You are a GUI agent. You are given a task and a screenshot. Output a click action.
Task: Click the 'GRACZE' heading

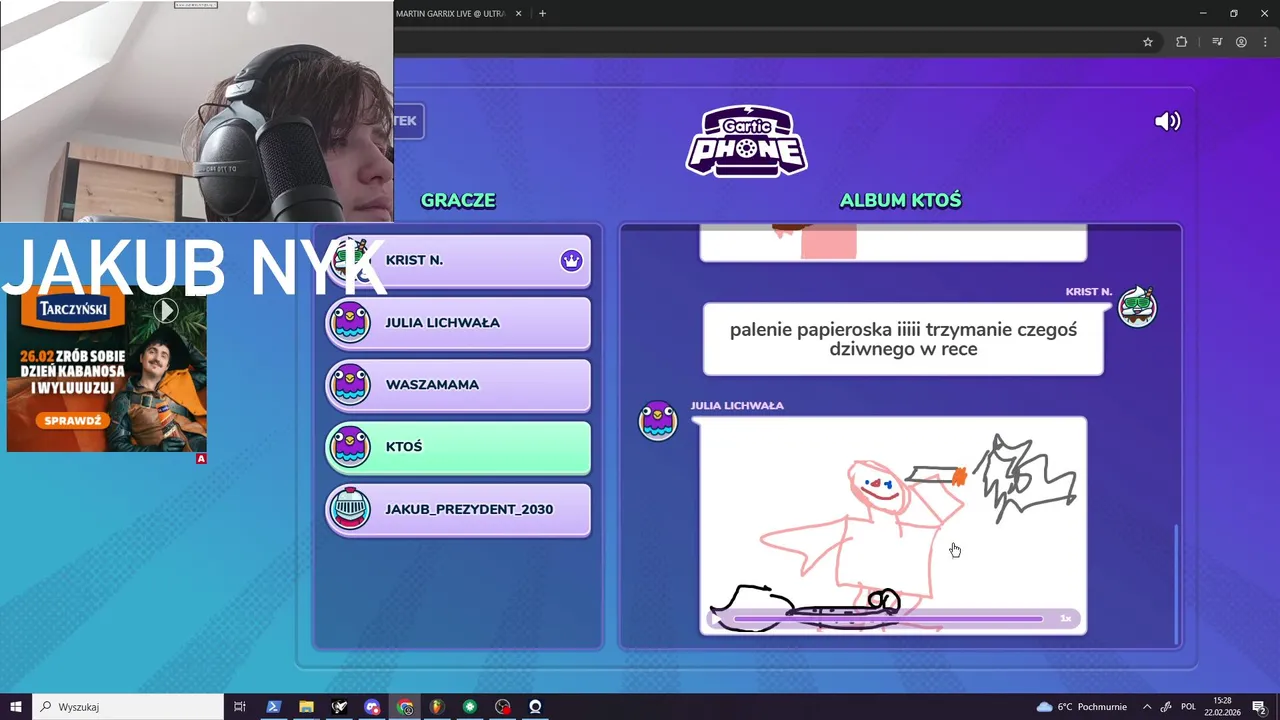pyautogui.click(x=458, y=200)
